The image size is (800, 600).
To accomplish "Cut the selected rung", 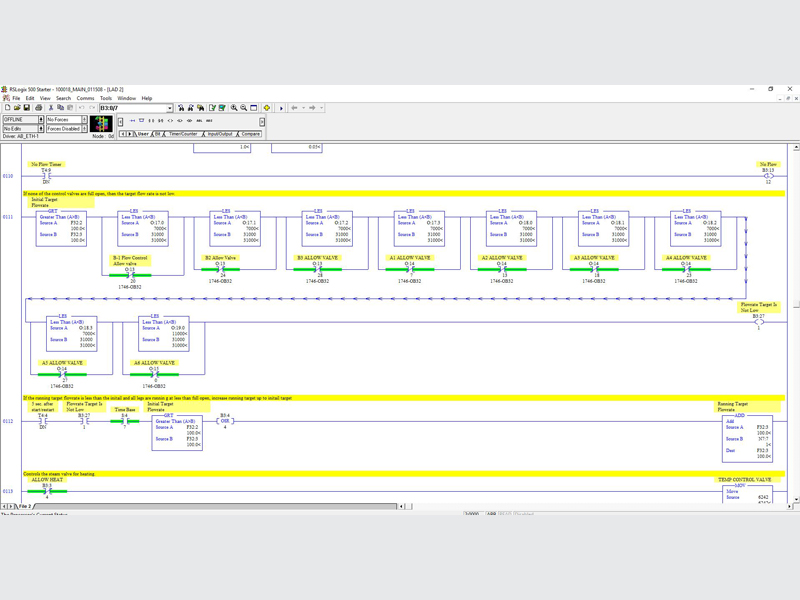I will pos(51,108).
